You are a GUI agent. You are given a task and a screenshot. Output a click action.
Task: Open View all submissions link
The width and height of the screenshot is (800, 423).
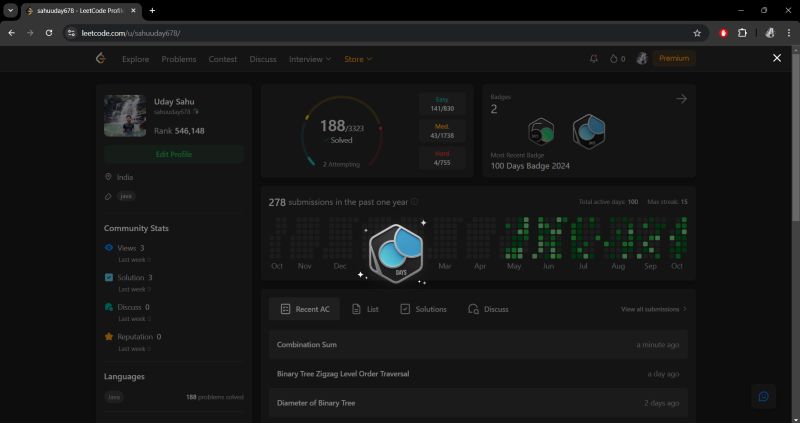point(654,309)
